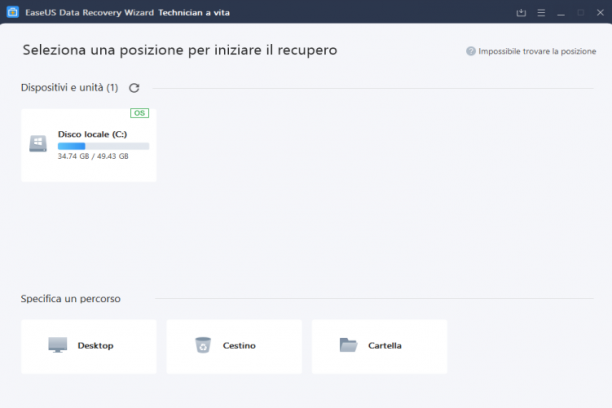Open the hamburger menu in title bar
Image resolution: width=612 pixels, height=408 pixels.
click(541, 13)
